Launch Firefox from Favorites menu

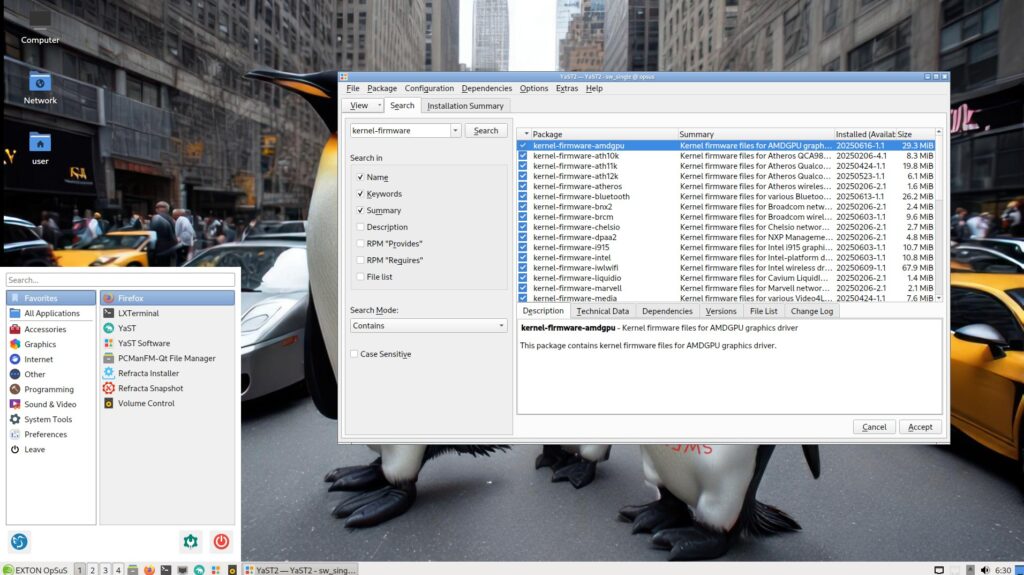167,298
